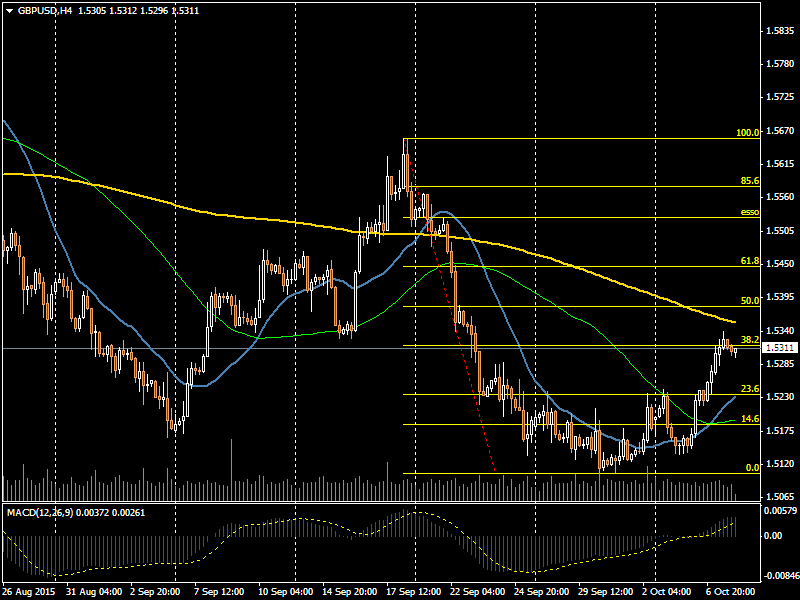This screenshot has height=600, width=800.
Task: Click the 17 Sep 12:00 time label
Action: pyautogui.click(x=412, y=591)
